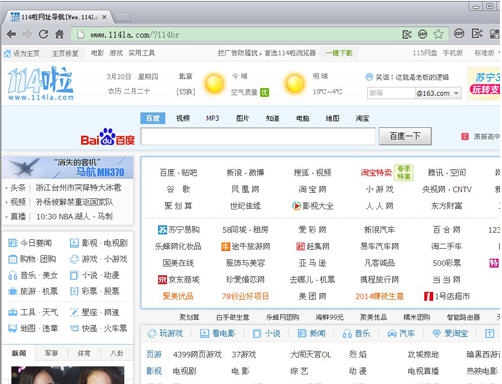This screenshot has width=502, height=384.
Task: Open 地图·违章 category icon
Action: (12, 328)
